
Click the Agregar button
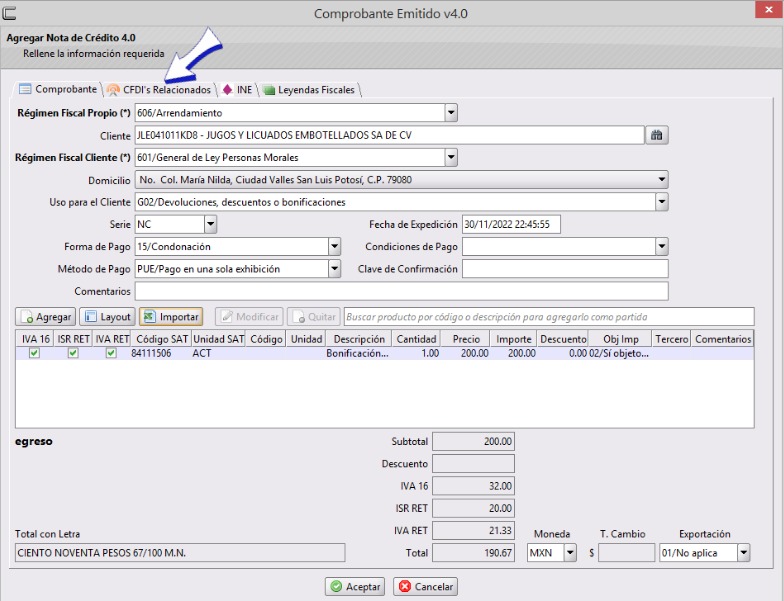pos(46,317)
